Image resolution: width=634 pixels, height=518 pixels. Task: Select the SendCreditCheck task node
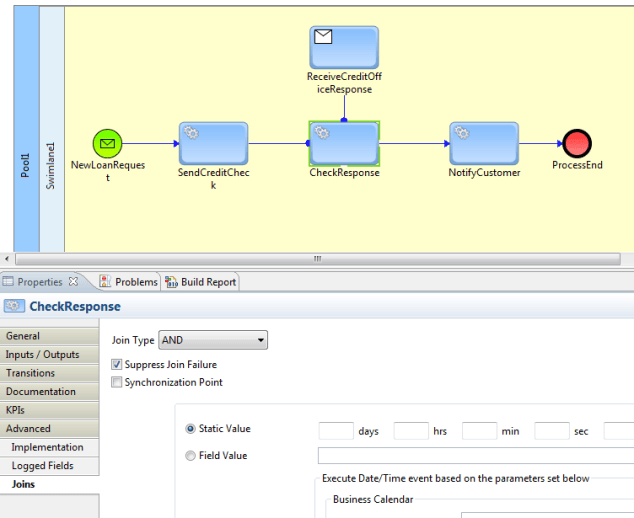point(213,144)
